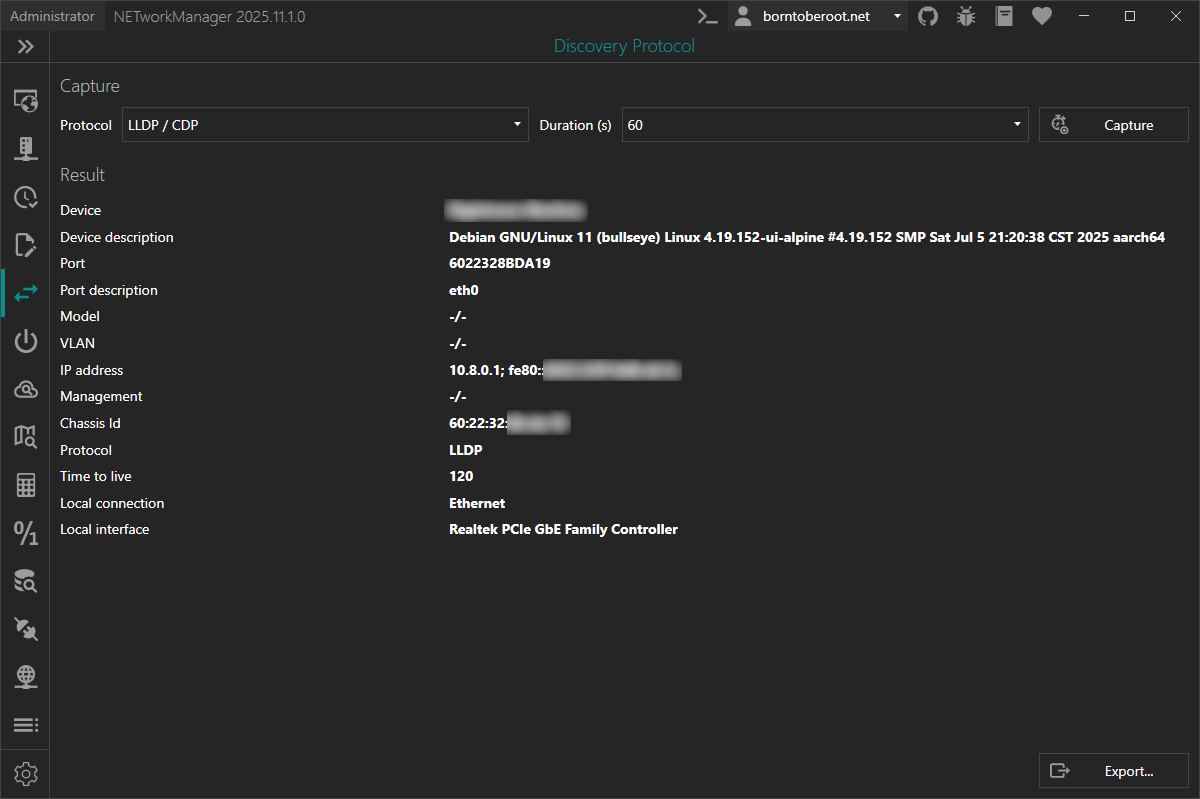
Task: Open Listeners globe icon in sidebar
Action: [x=26, y=677]
